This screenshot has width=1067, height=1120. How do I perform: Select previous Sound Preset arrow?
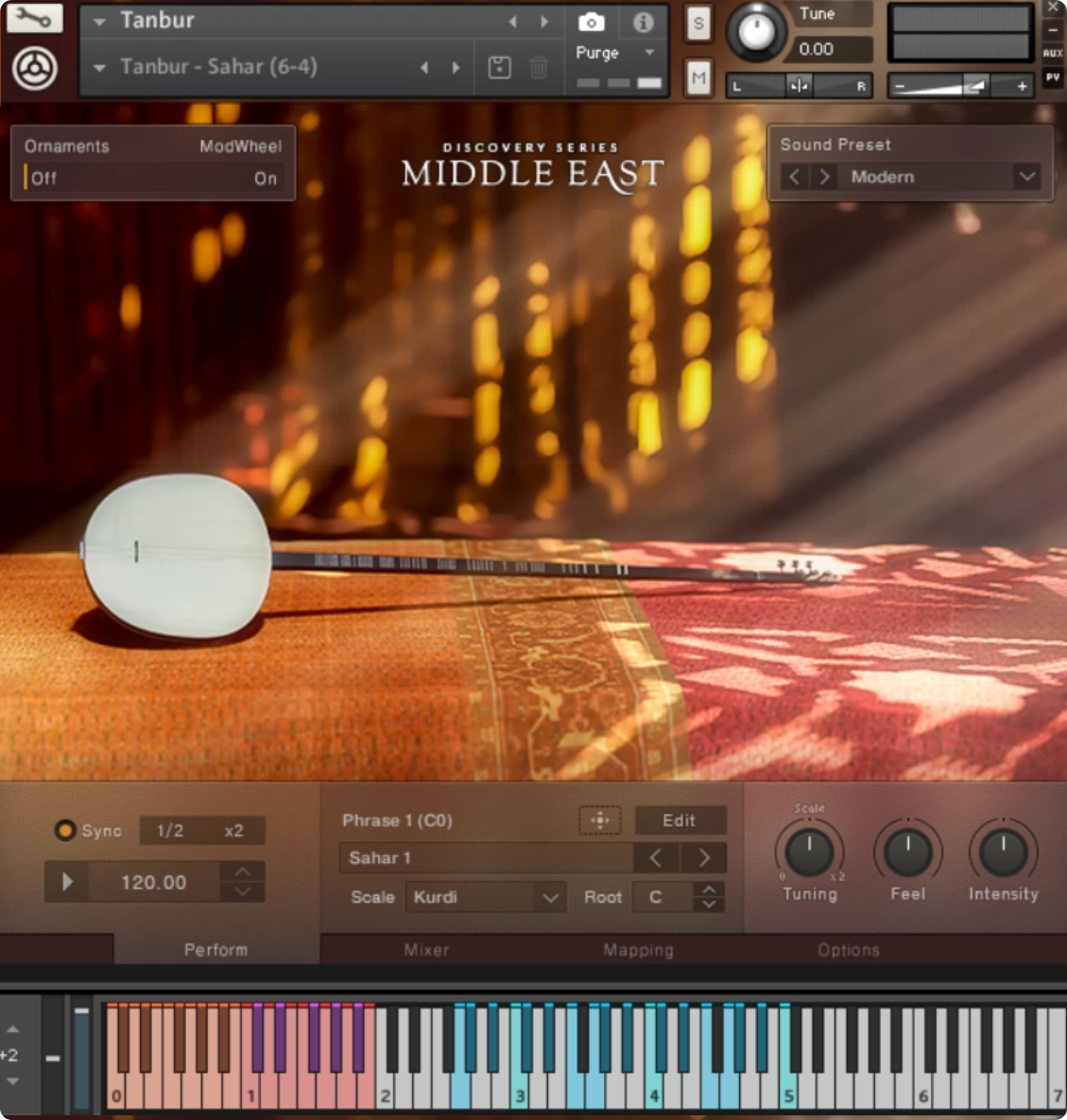(794, 177)
